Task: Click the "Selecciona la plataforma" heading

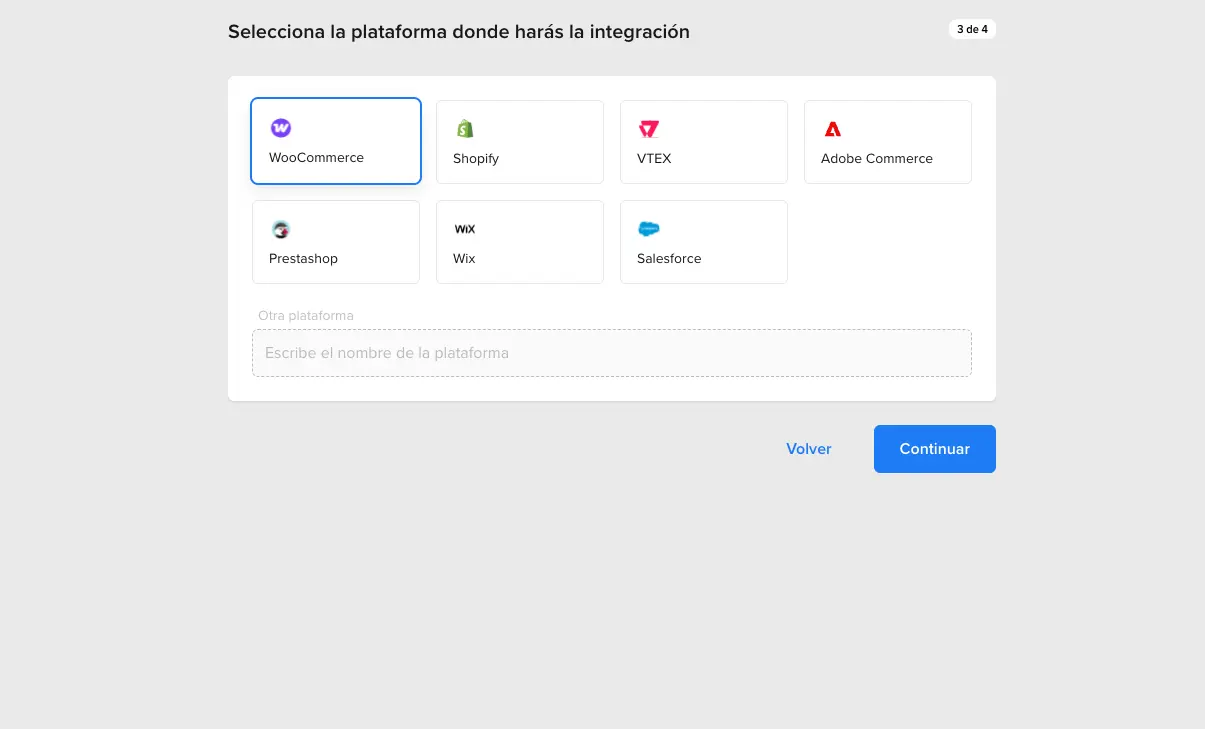Action: pyautogui.click(x=459, y=32)
